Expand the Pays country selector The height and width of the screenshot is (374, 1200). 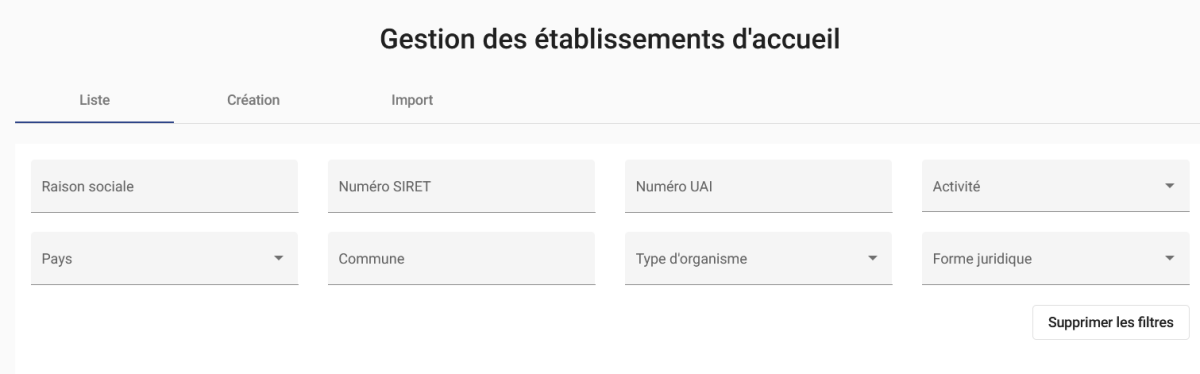coord(164,258)
